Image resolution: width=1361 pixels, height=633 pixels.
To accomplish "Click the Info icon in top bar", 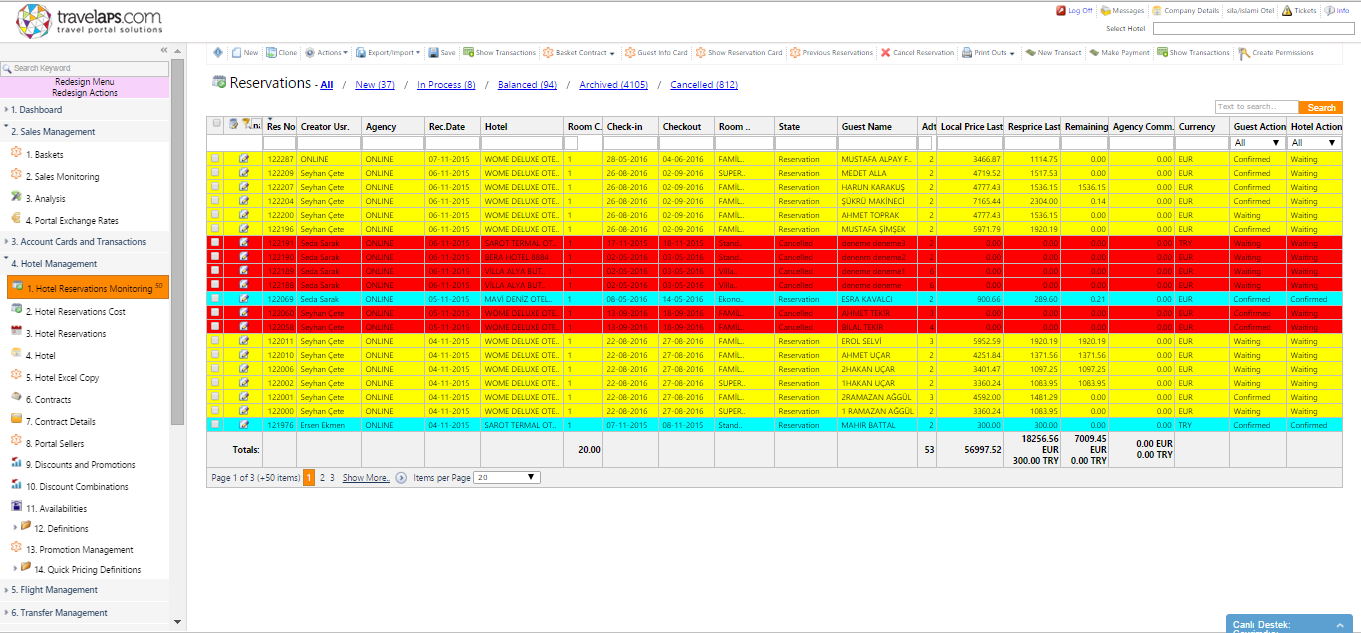I will 1329,11.
